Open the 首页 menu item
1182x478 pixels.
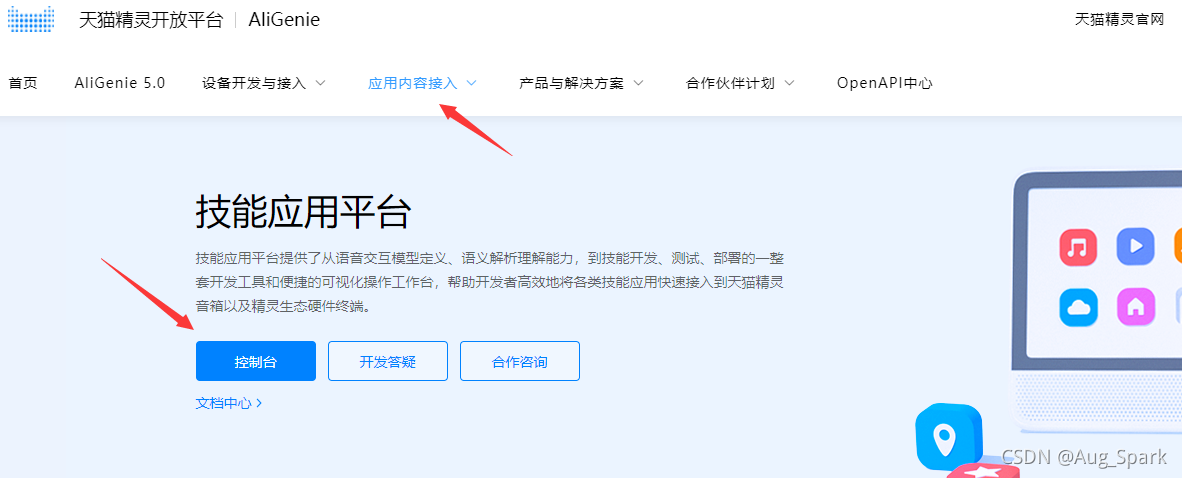click(x=23, y=84)
